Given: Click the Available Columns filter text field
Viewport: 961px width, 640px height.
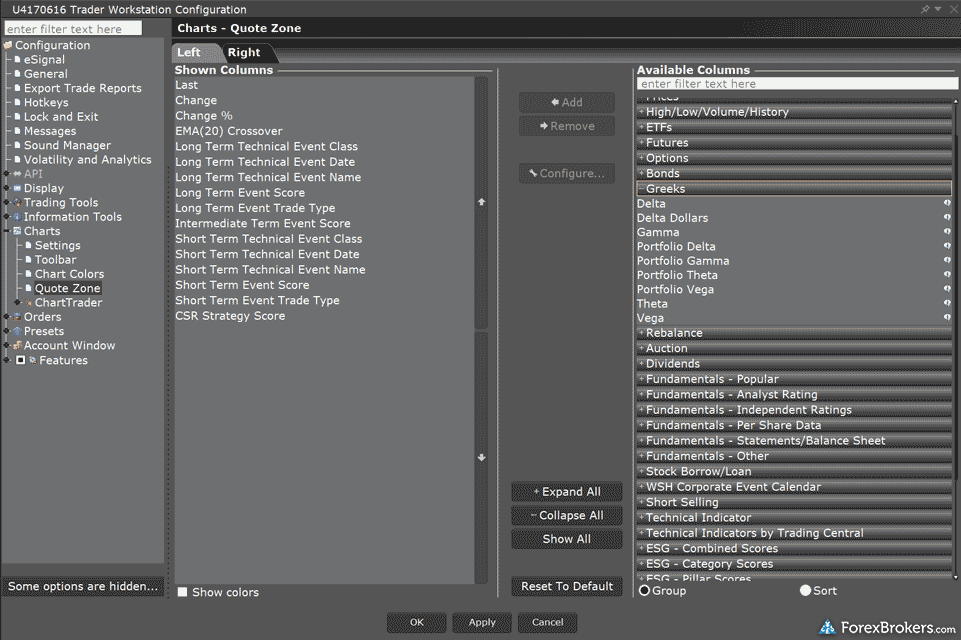Looking at the screenshot, I should pos(796,84).
